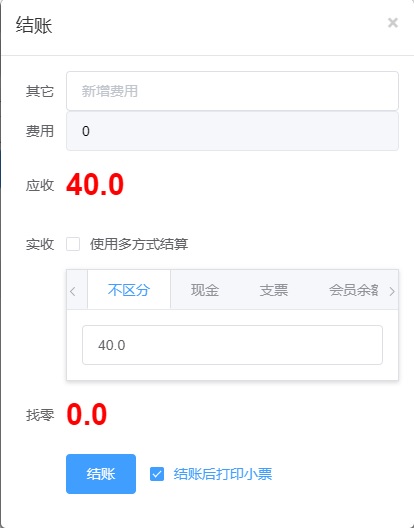Click the red 应收 amount 40.0
The width and height of the screenshot is (414, 528).
click(95, 185)
